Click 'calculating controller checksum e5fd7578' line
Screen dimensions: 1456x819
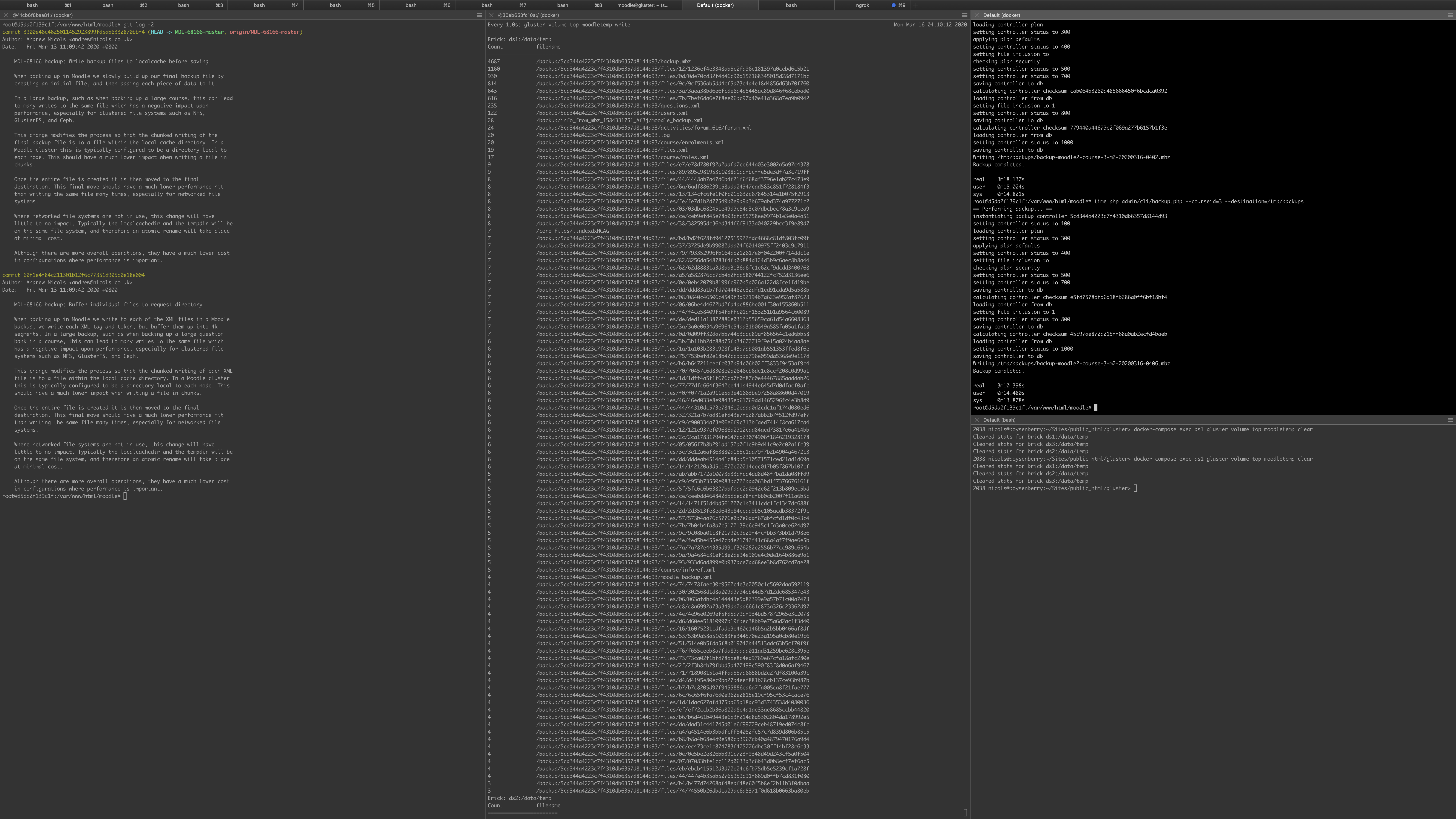[x=1070, y=297]
